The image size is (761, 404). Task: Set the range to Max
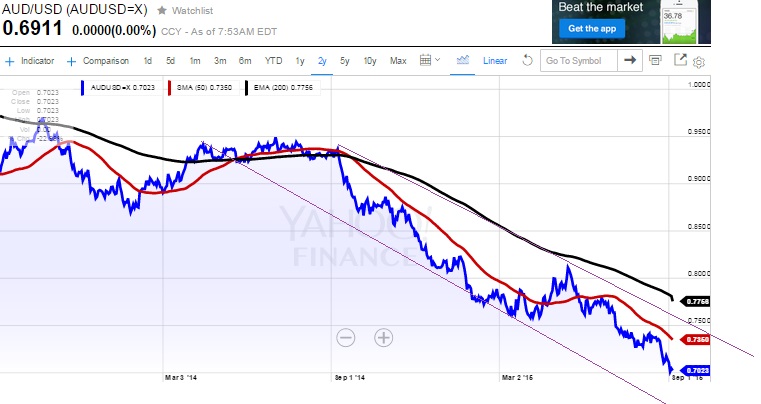pyautogui.click(x=398, y=60)
